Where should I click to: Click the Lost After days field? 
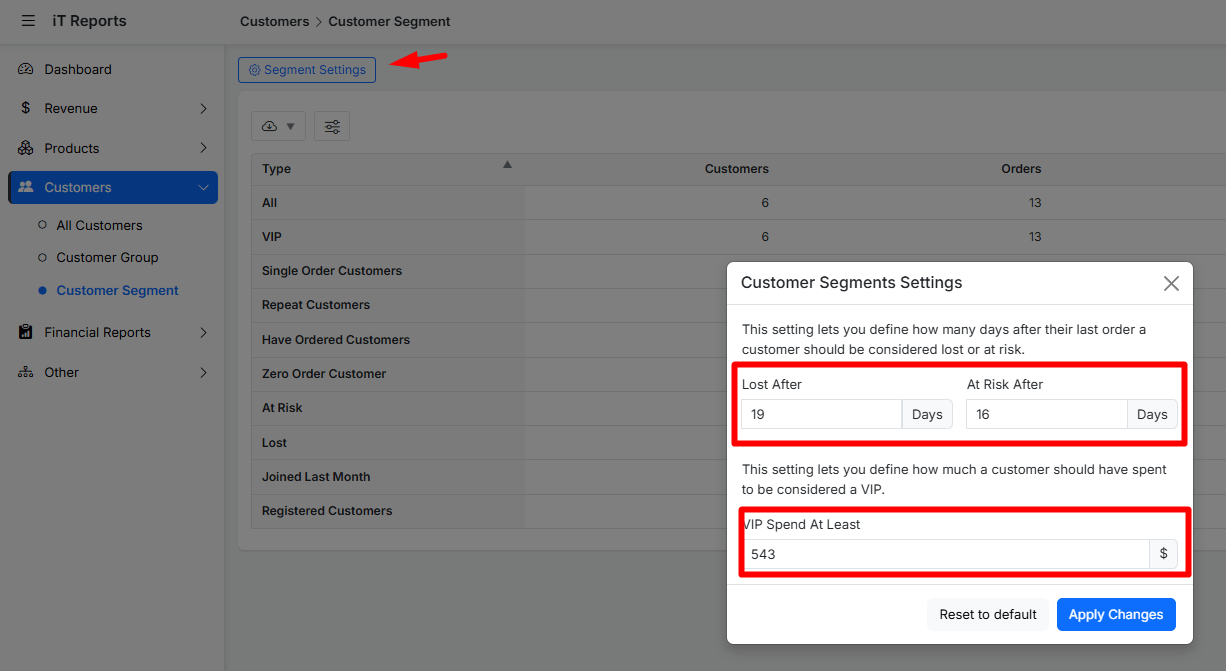[821, 414]
